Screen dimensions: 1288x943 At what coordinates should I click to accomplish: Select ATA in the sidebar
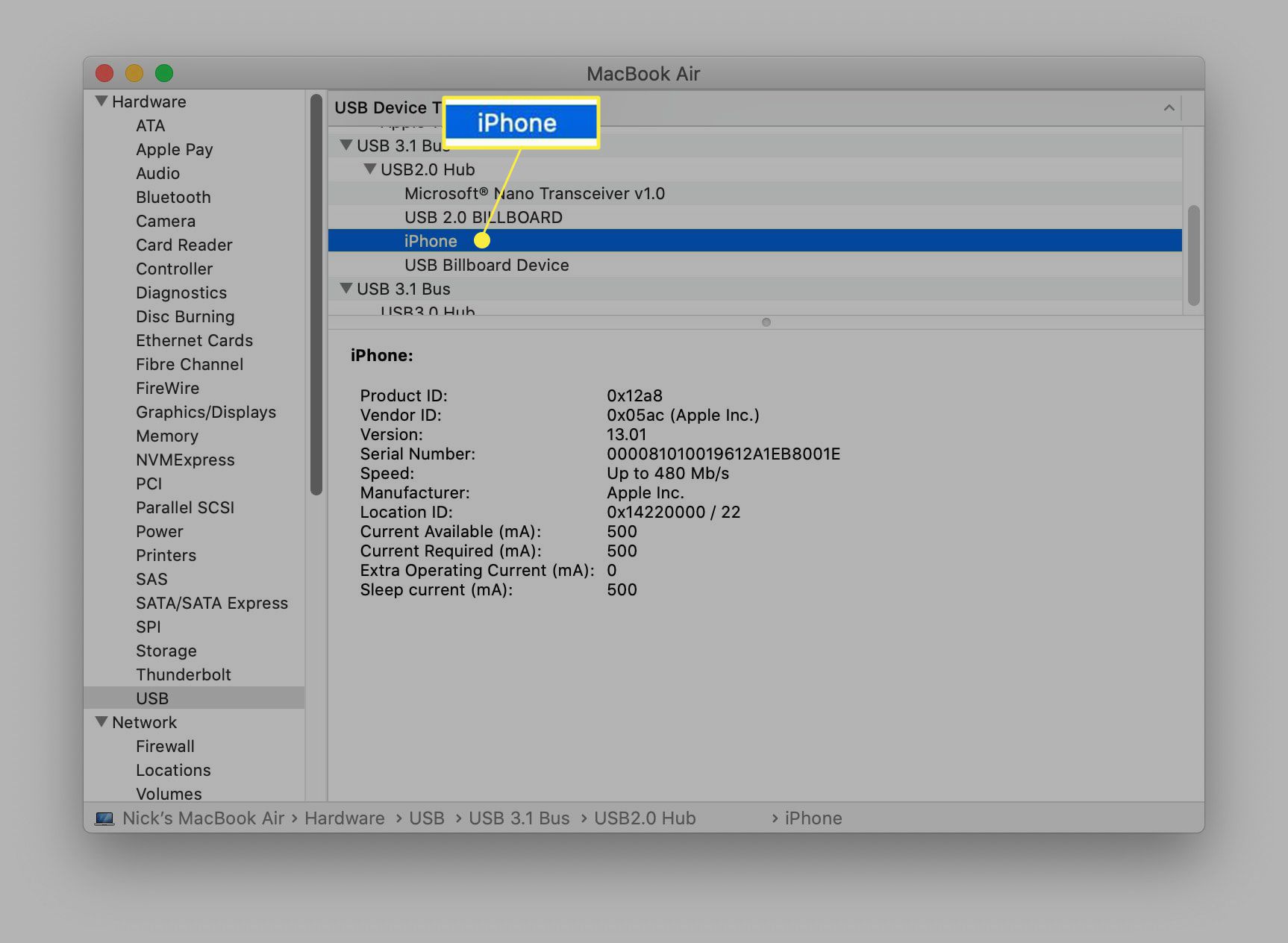(150, 125)
